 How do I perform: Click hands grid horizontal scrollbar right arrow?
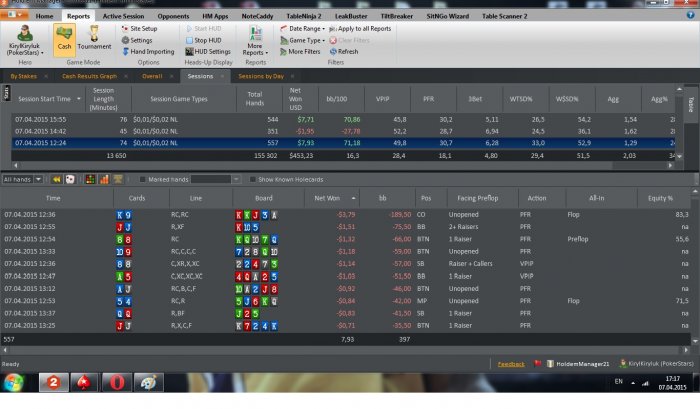(x=687, y=350)
